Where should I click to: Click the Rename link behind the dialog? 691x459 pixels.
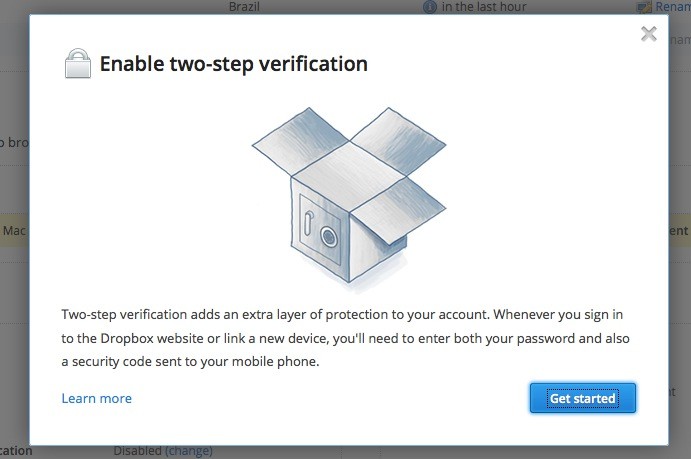click(x=672, y=6)
